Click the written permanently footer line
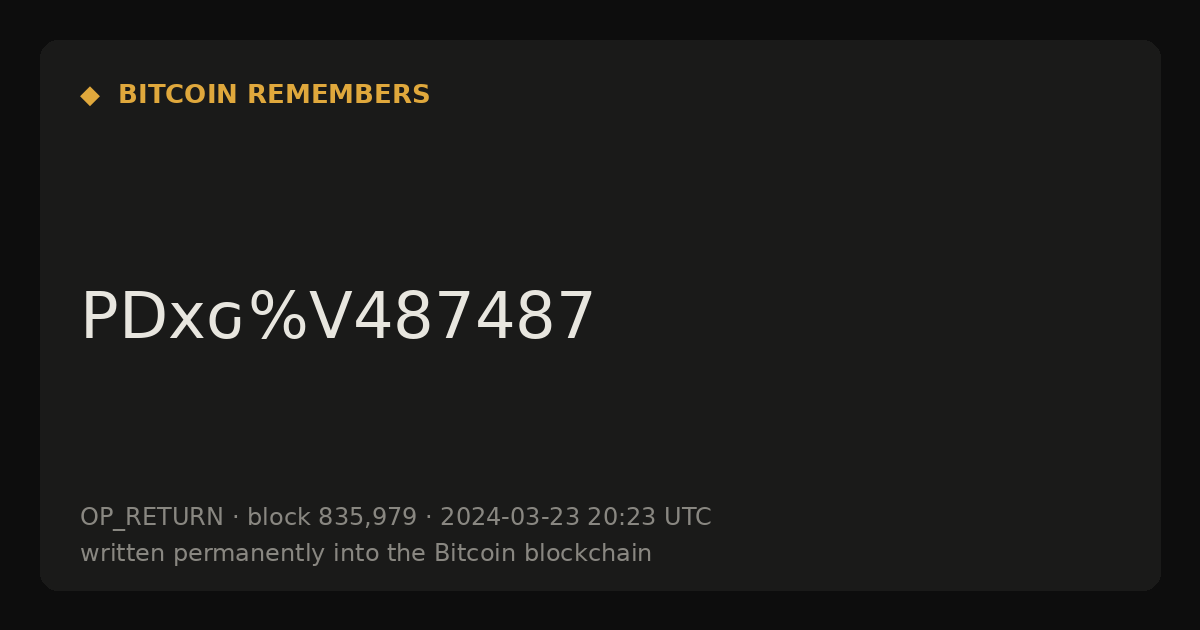The image size is (1200, 630). pos(366,553)
